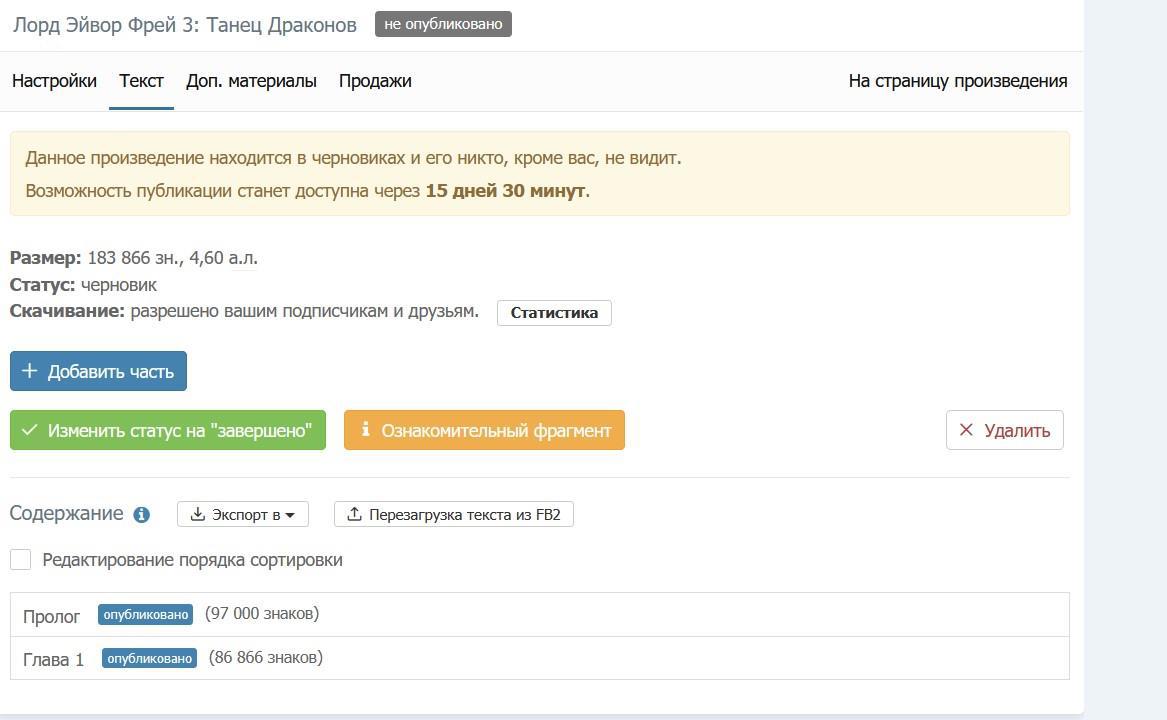Select the Текст tab

pos(141,81)
